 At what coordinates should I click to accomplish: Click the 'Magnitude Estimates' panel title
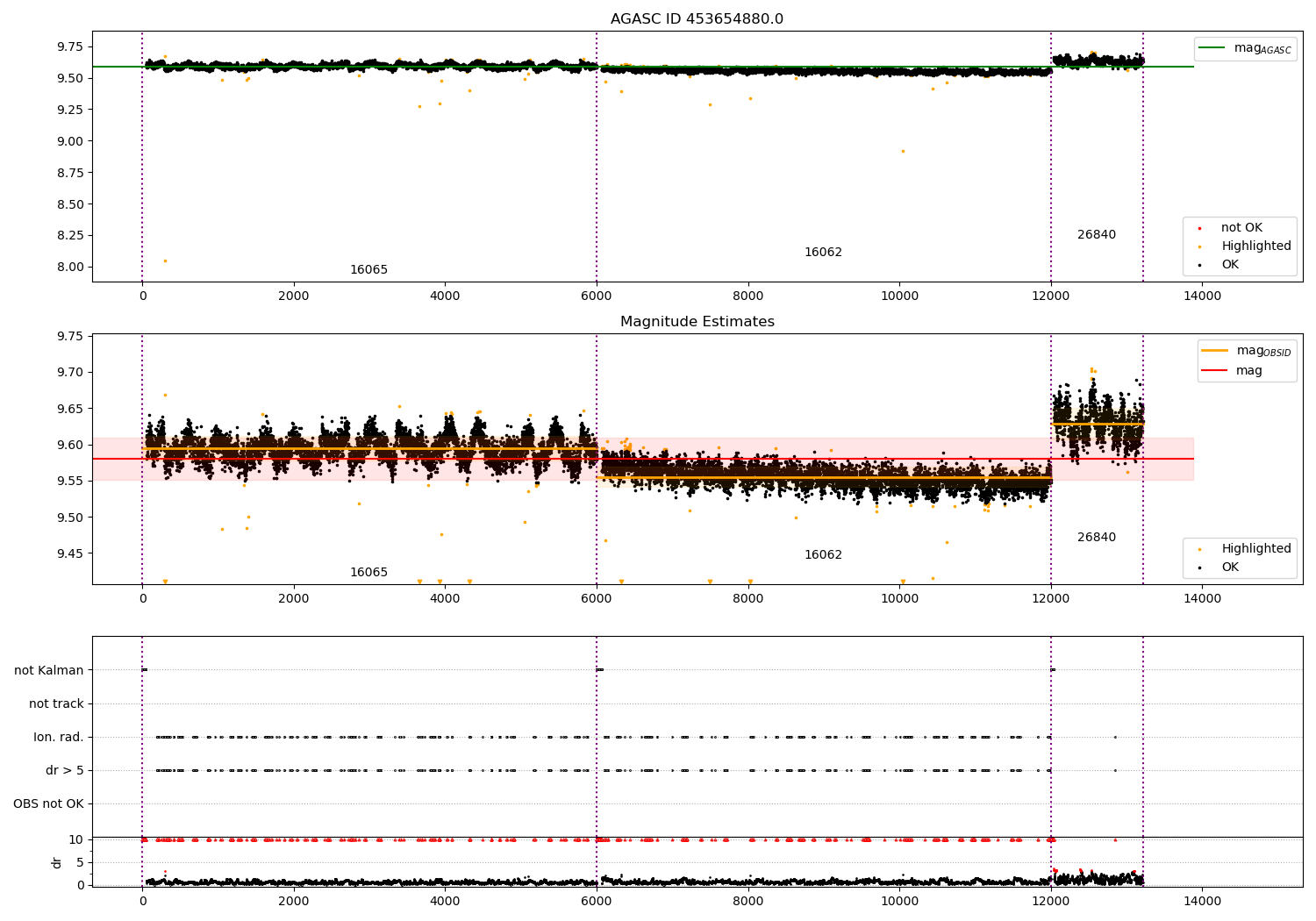click(697, 322)
